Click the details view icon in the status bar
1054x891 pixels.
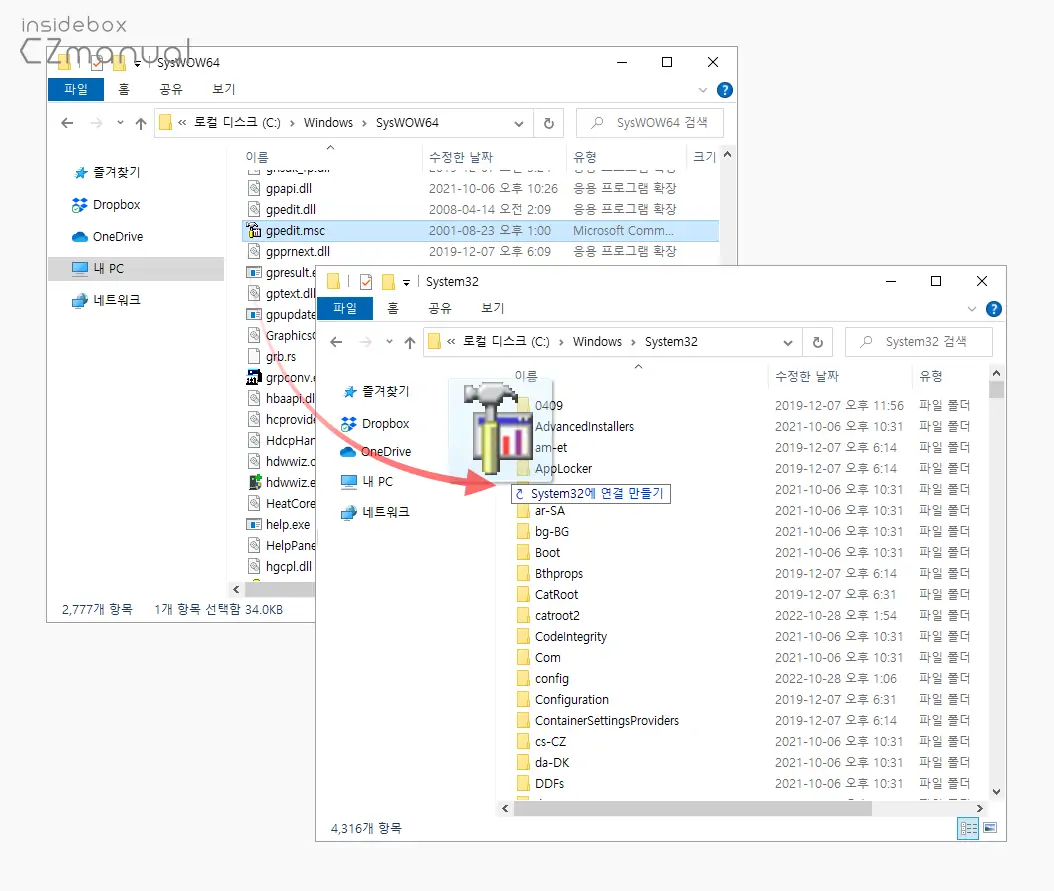point(968,828)
